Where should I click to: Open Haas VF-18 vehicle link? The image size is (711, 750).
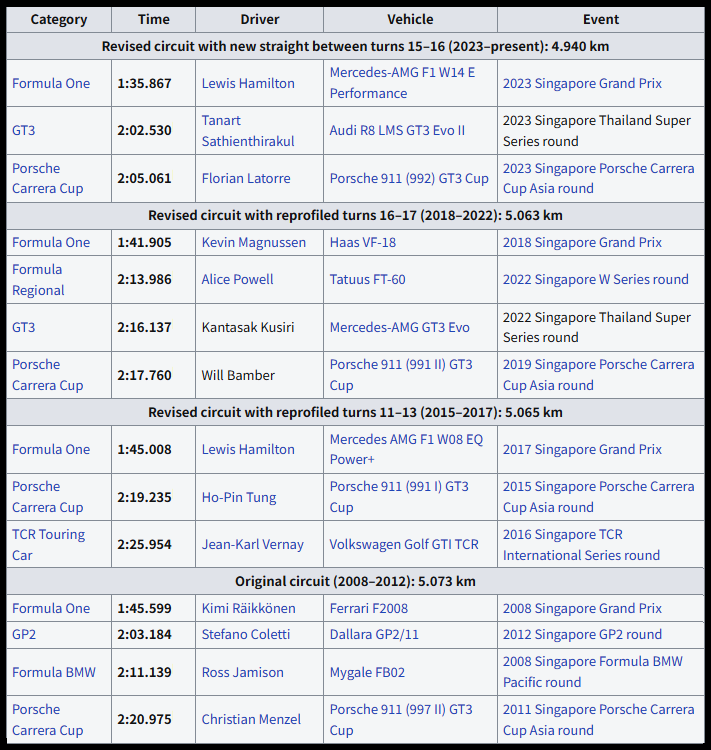(x=363, y=242)
